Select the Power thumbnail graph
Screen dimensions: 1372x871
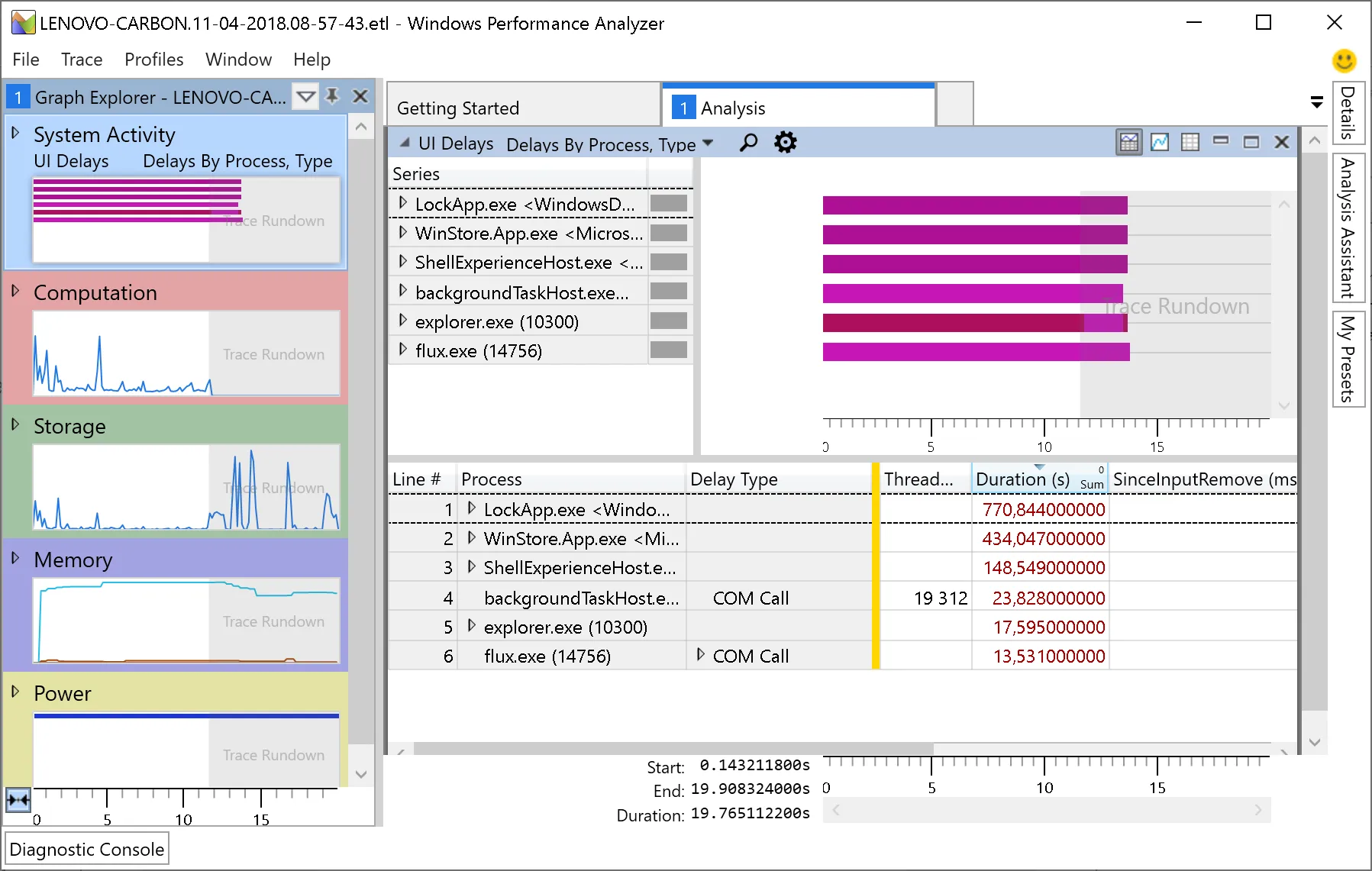[x=186, y=750]
